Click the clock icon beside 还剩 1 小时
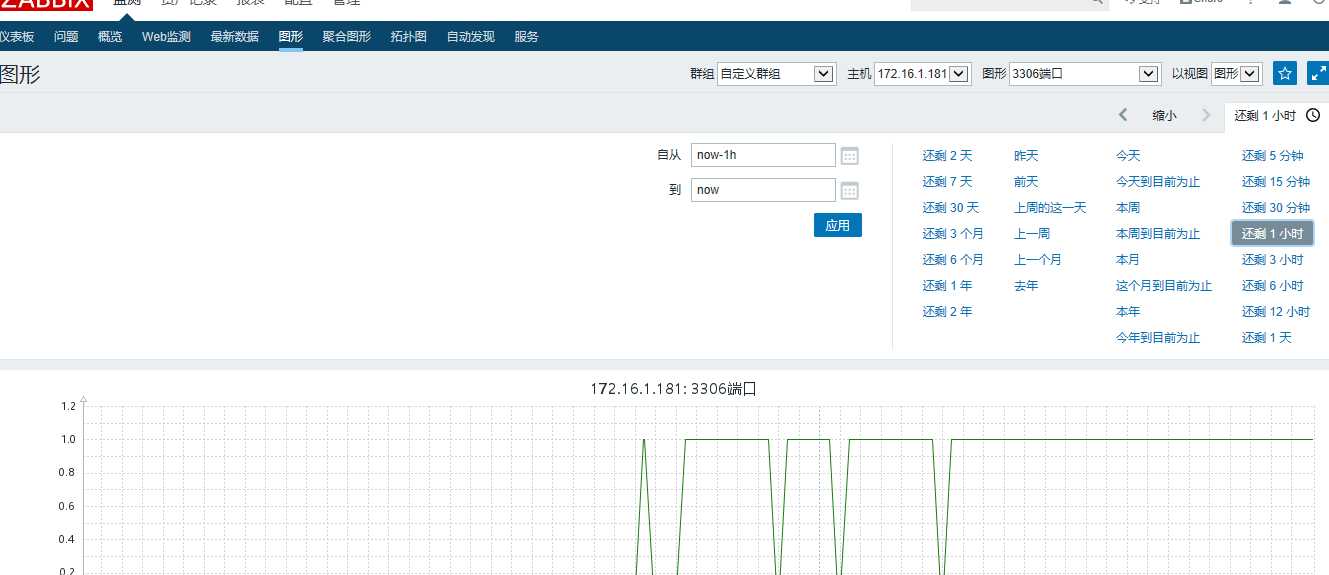 pyautogui.click(x=1313, y=115)
